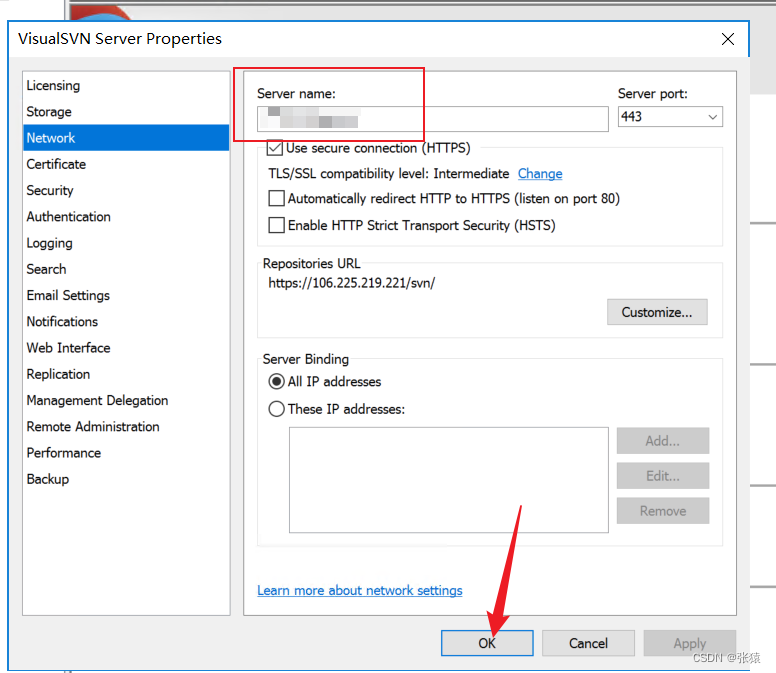Open the Certificate settings page
This screenshot has width=776, height=673.
click(x=126, y=164)
